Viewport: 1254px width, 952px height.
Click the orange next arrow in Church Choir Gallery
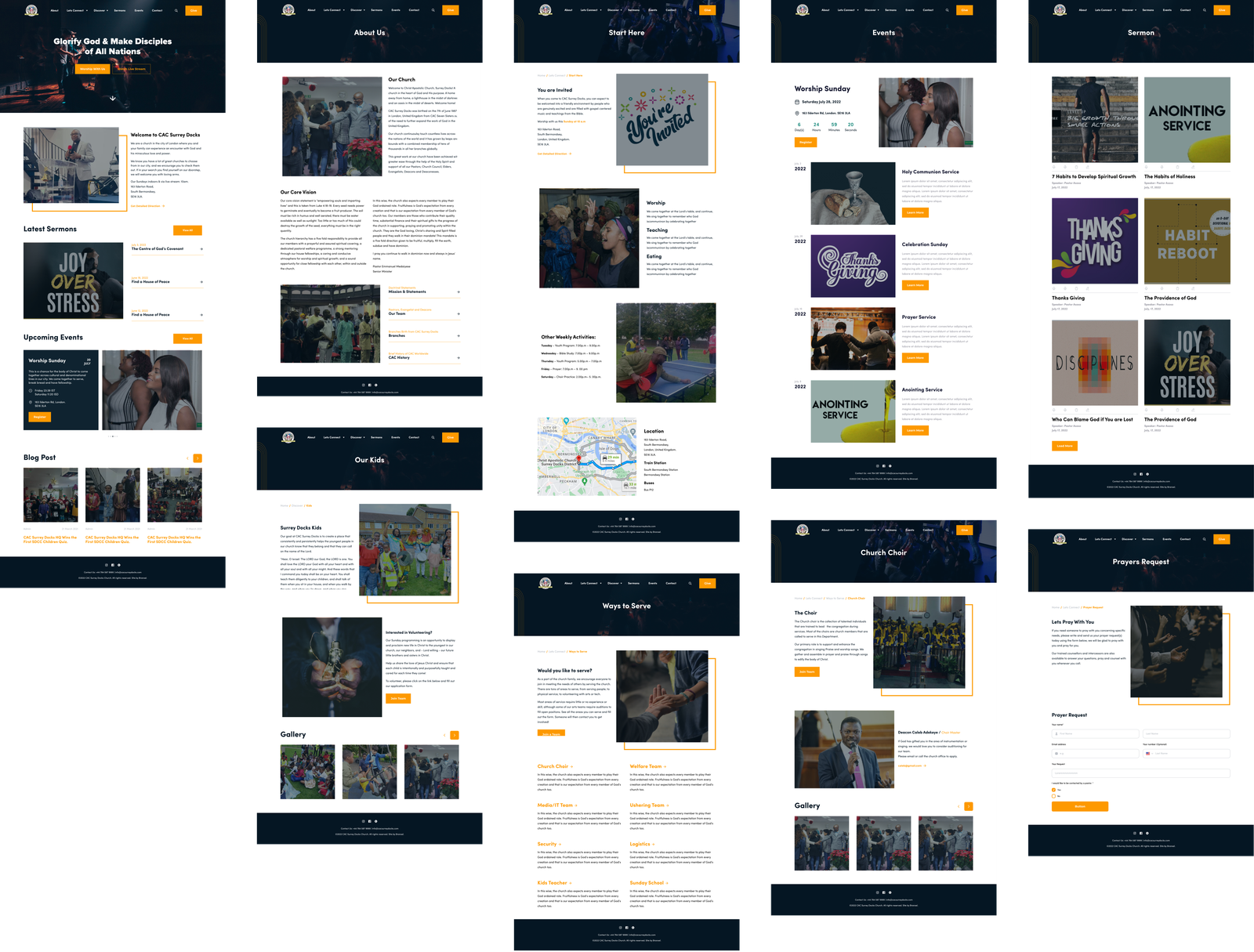(969, 806)
